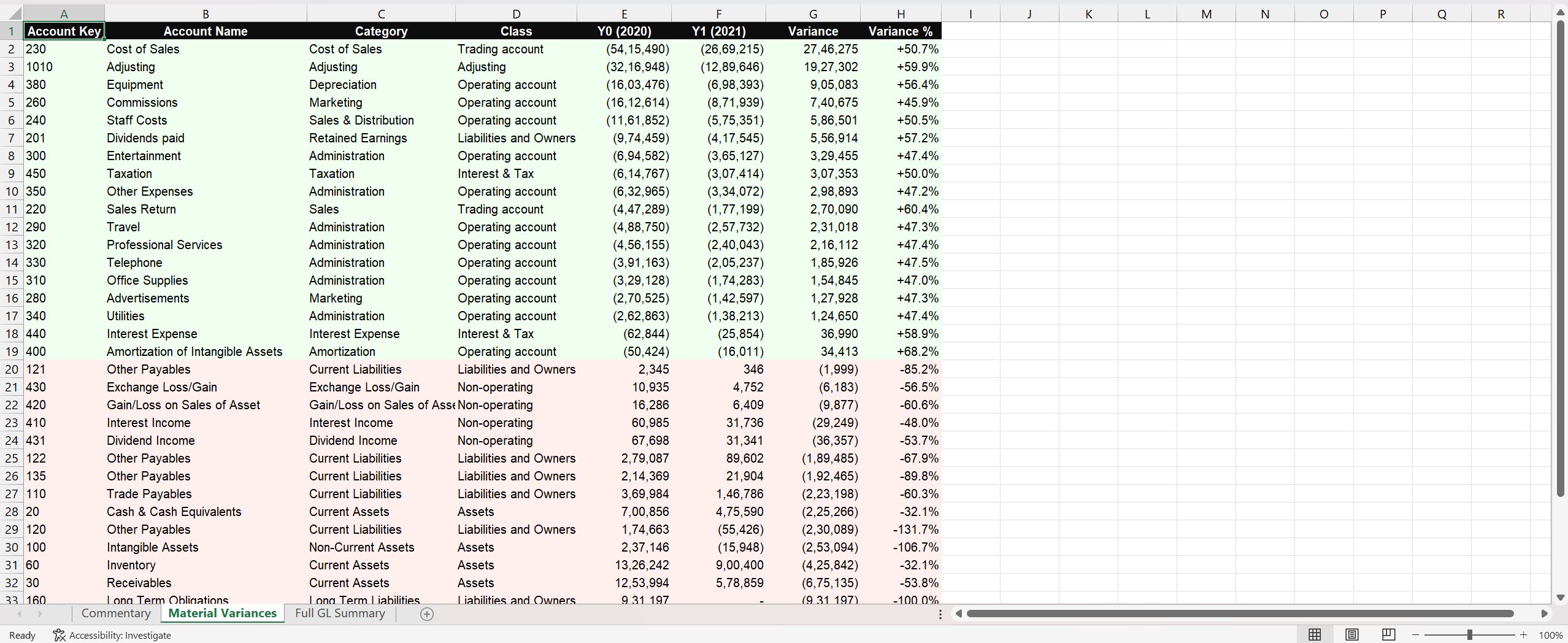This screenshot has width=1568, height=643.
Task: Go to previous sheet arrow
Action: (x=19, y=614)
